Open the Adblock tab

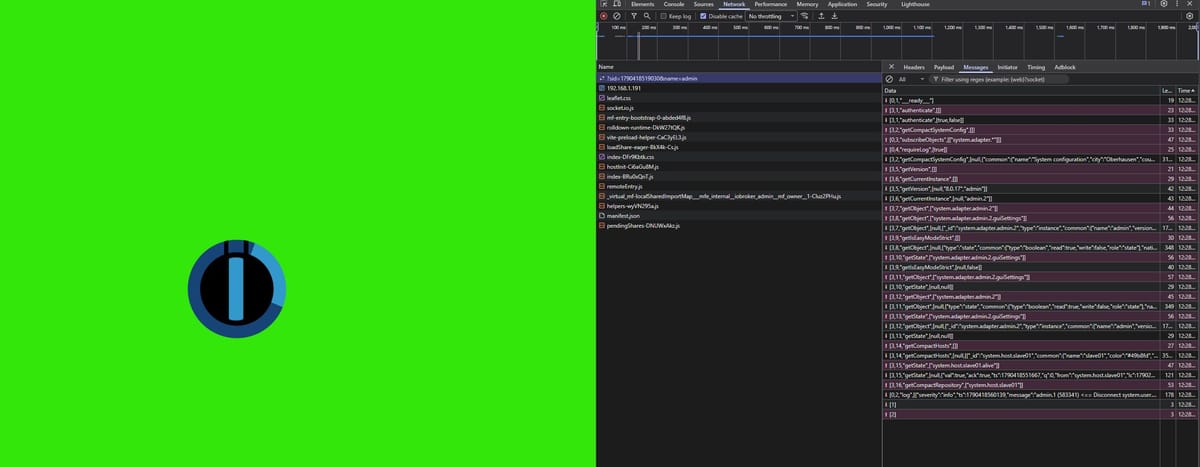(x=1065, y=67)
